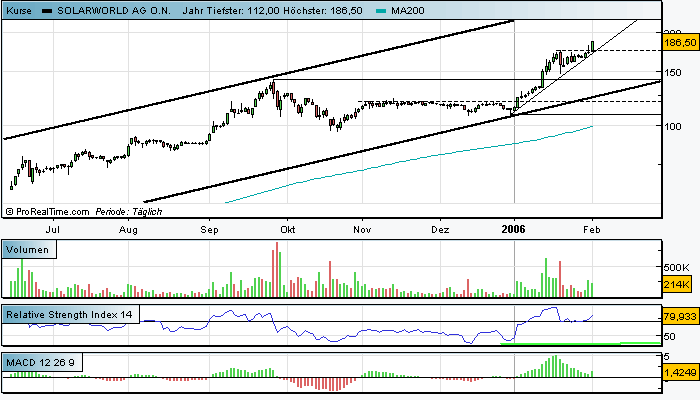700x400 pixels.
Task: Click the teal MA200 legend swatch
Action: pos(381,11)
